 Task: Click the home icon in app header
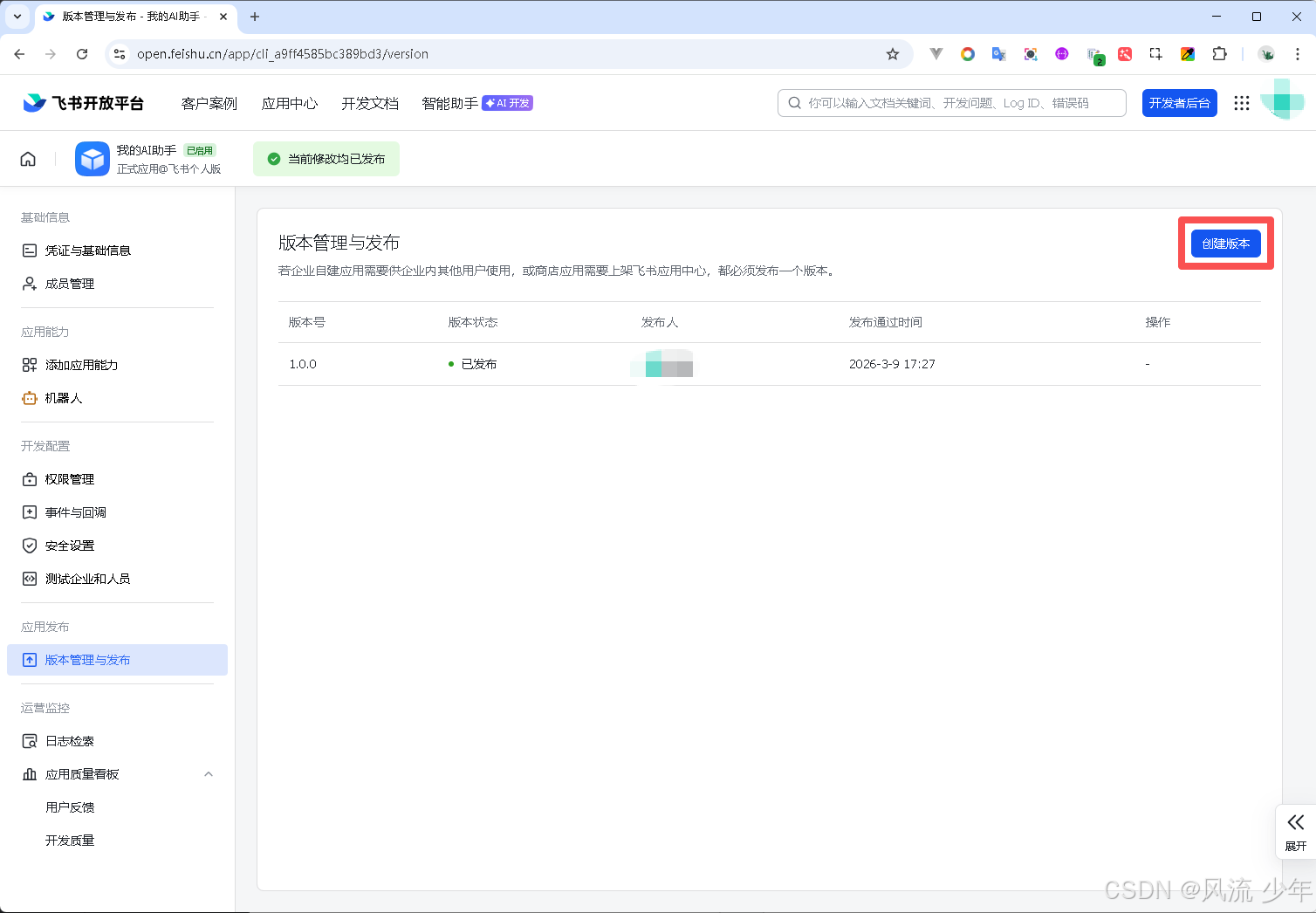28,159
